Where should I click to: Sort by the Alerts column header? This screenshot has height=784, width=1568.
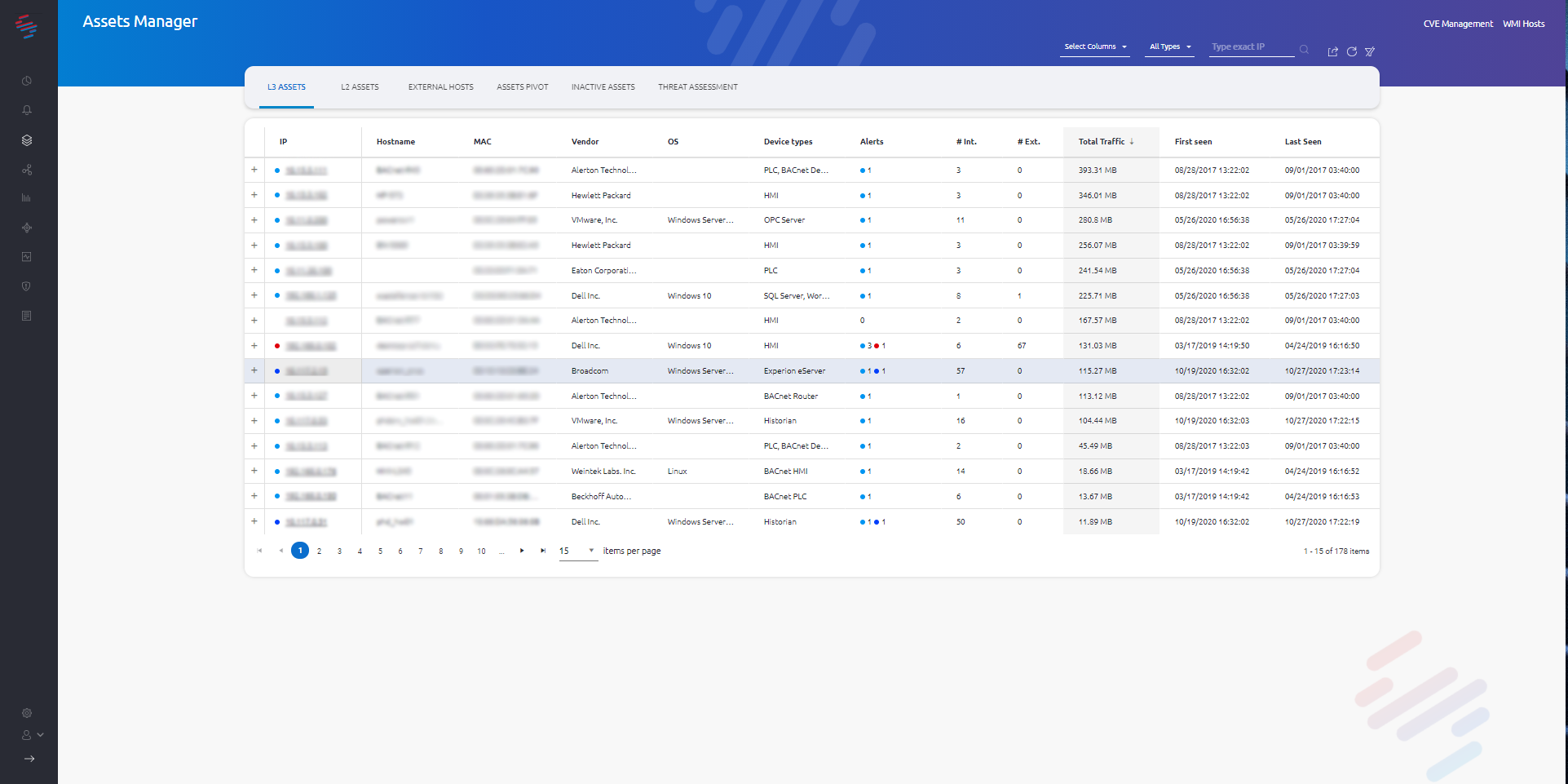(x=872, y=142)
